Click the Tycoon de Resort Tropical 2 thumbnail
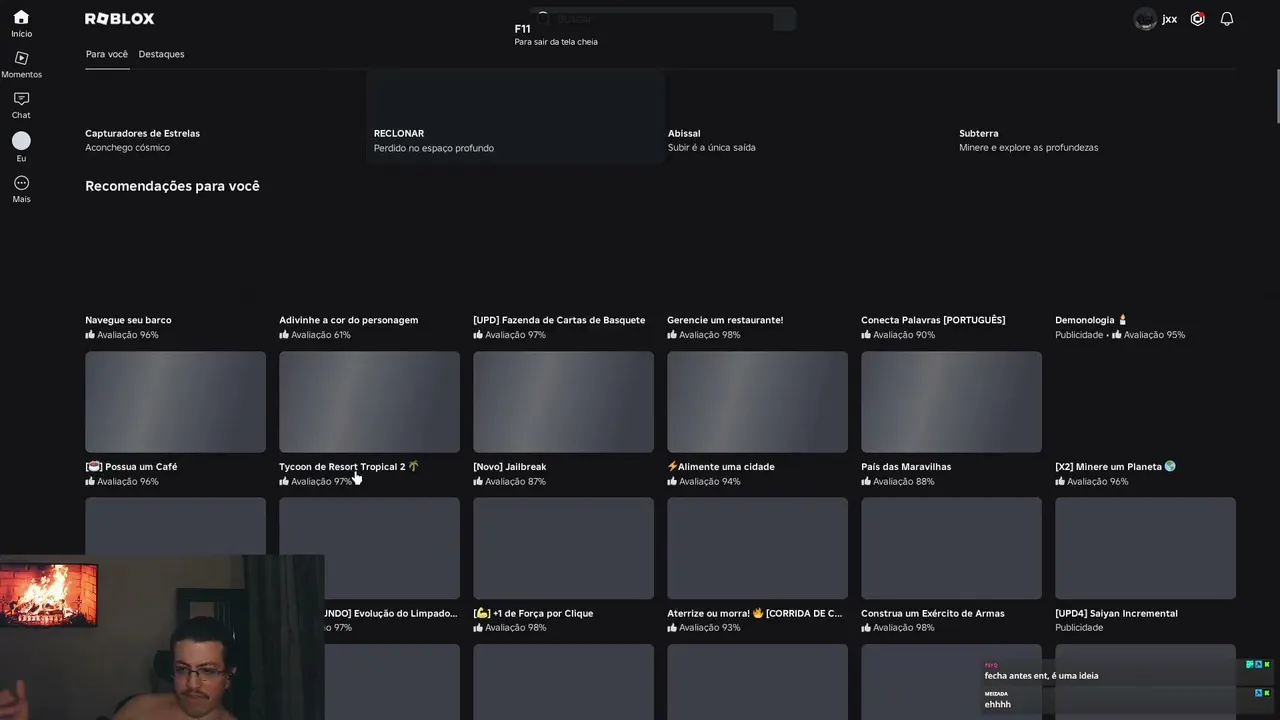 [x=369, y=402]
